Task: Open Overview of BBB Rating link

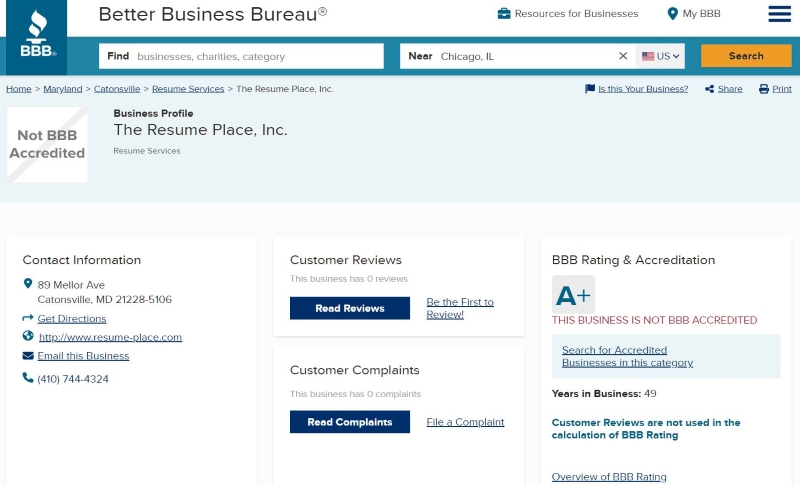Action: (x=609, y=476)
